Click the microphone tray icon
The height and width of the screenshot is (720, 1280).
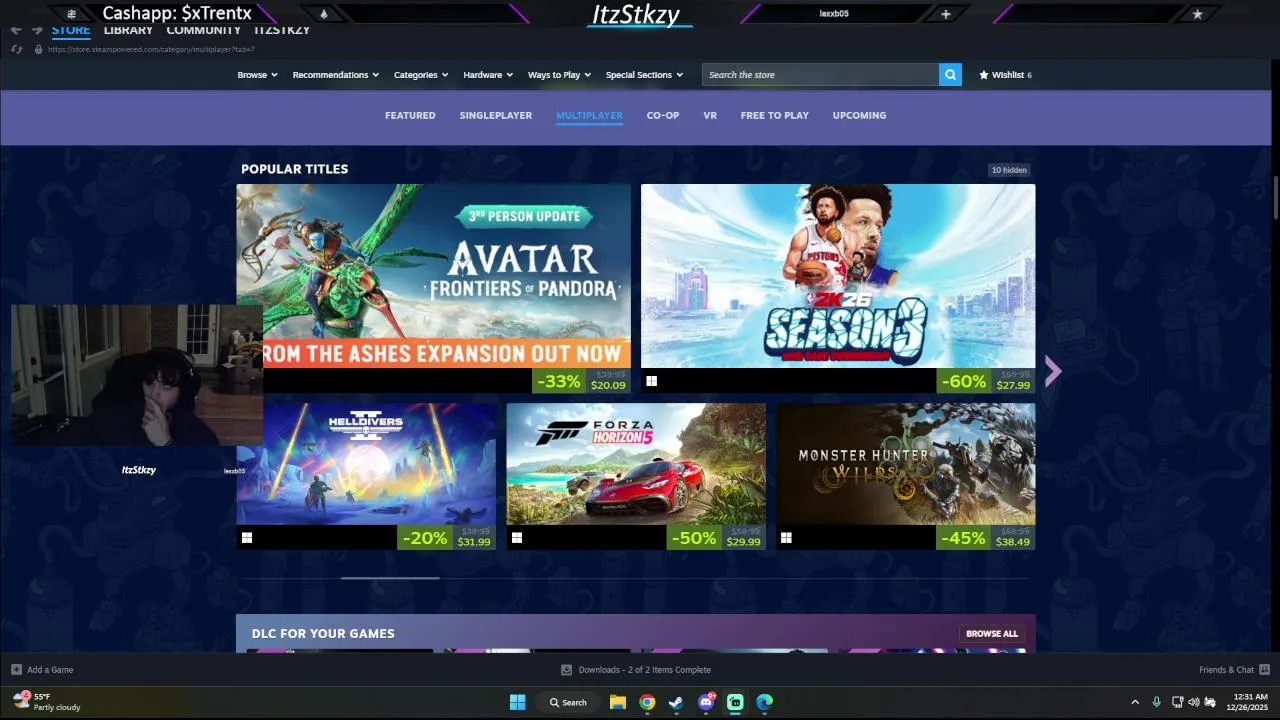pyautogui.click(x=1157, y=702)
